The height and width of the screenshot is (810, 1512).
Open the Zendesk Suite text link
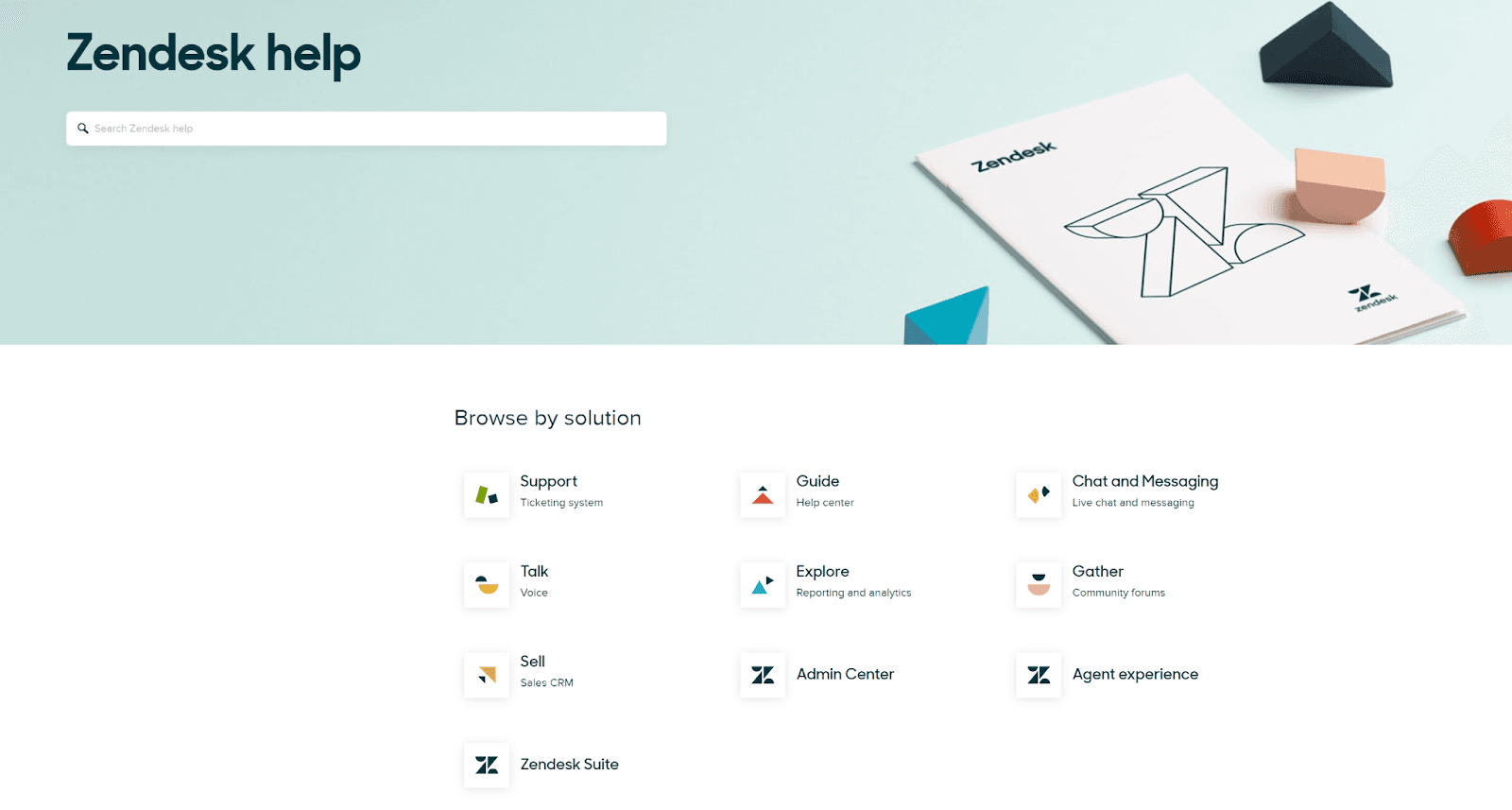click(x=569, y=764)
